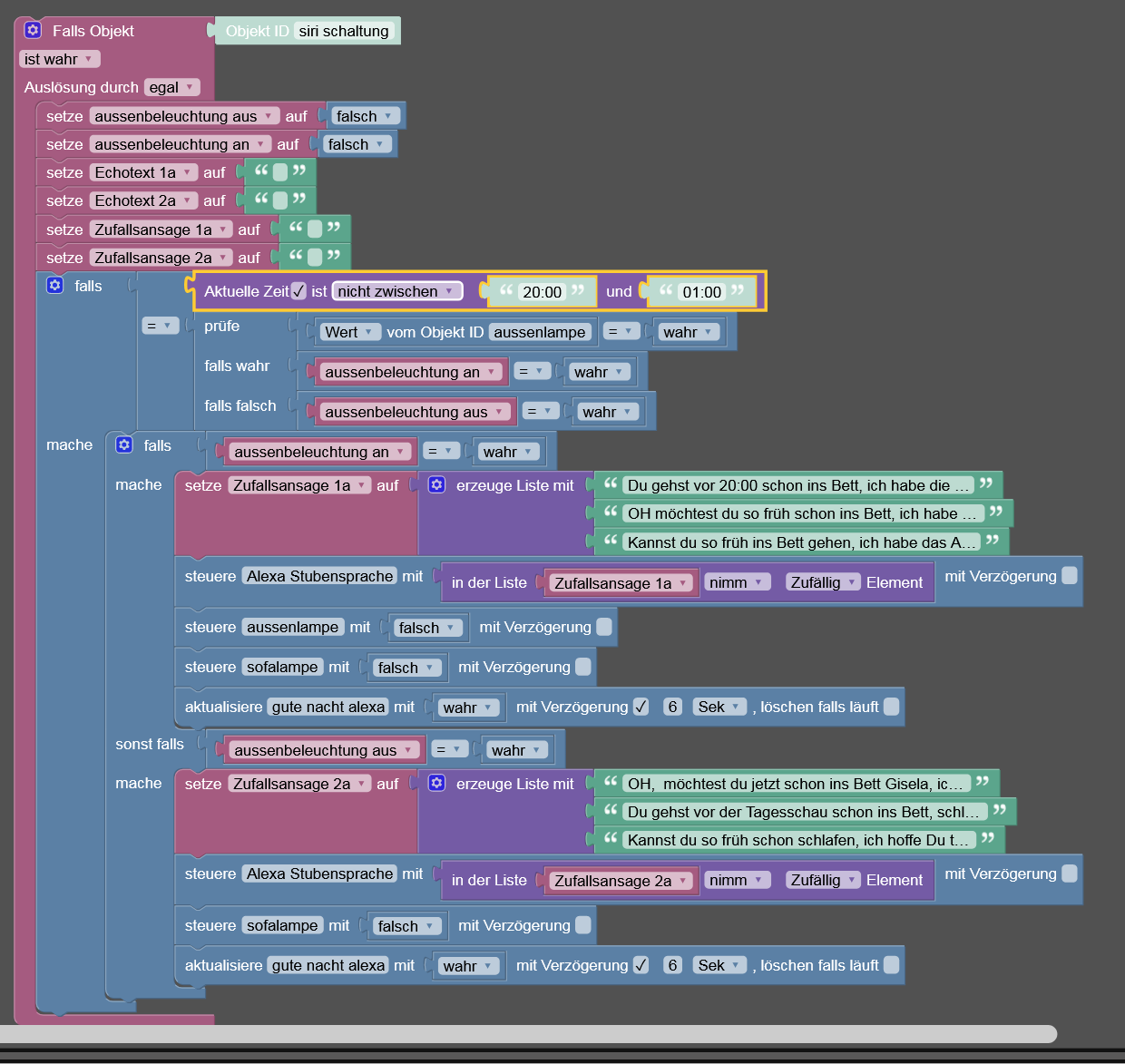Open Echotext 2a variable dropdown
1125x1064 pixels.
(x=143, y=200)
